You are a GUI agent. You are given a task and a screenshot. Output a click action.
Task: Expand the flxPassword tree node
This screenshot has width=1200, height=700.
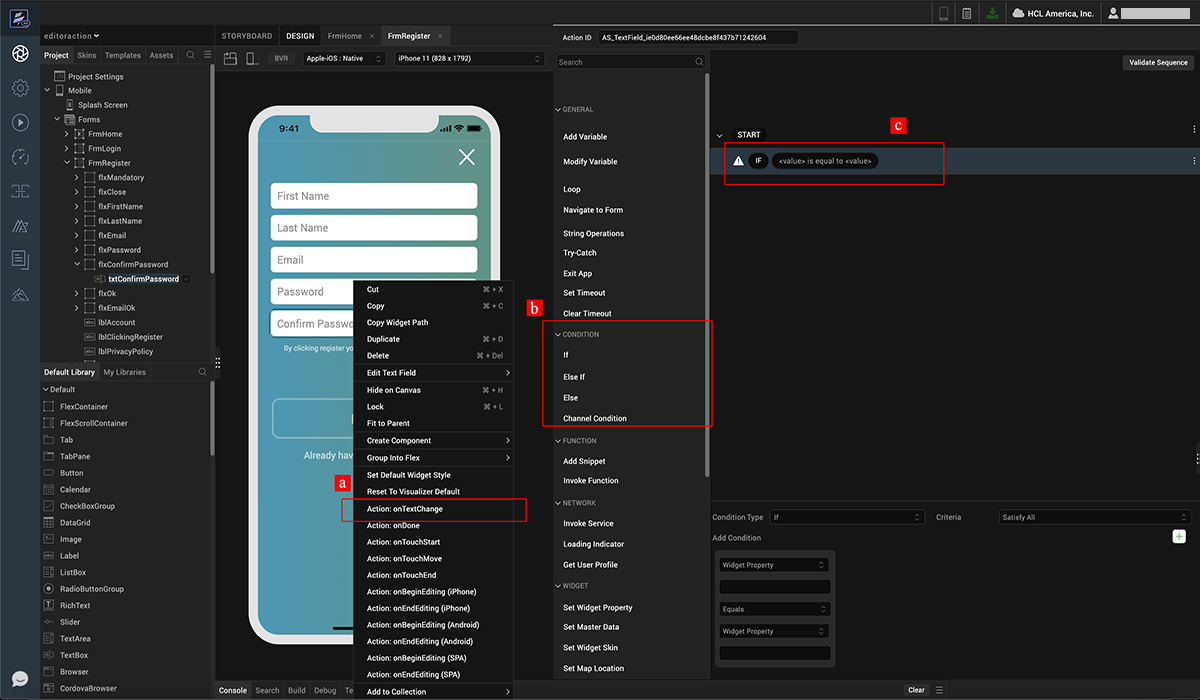pos(77,250)
